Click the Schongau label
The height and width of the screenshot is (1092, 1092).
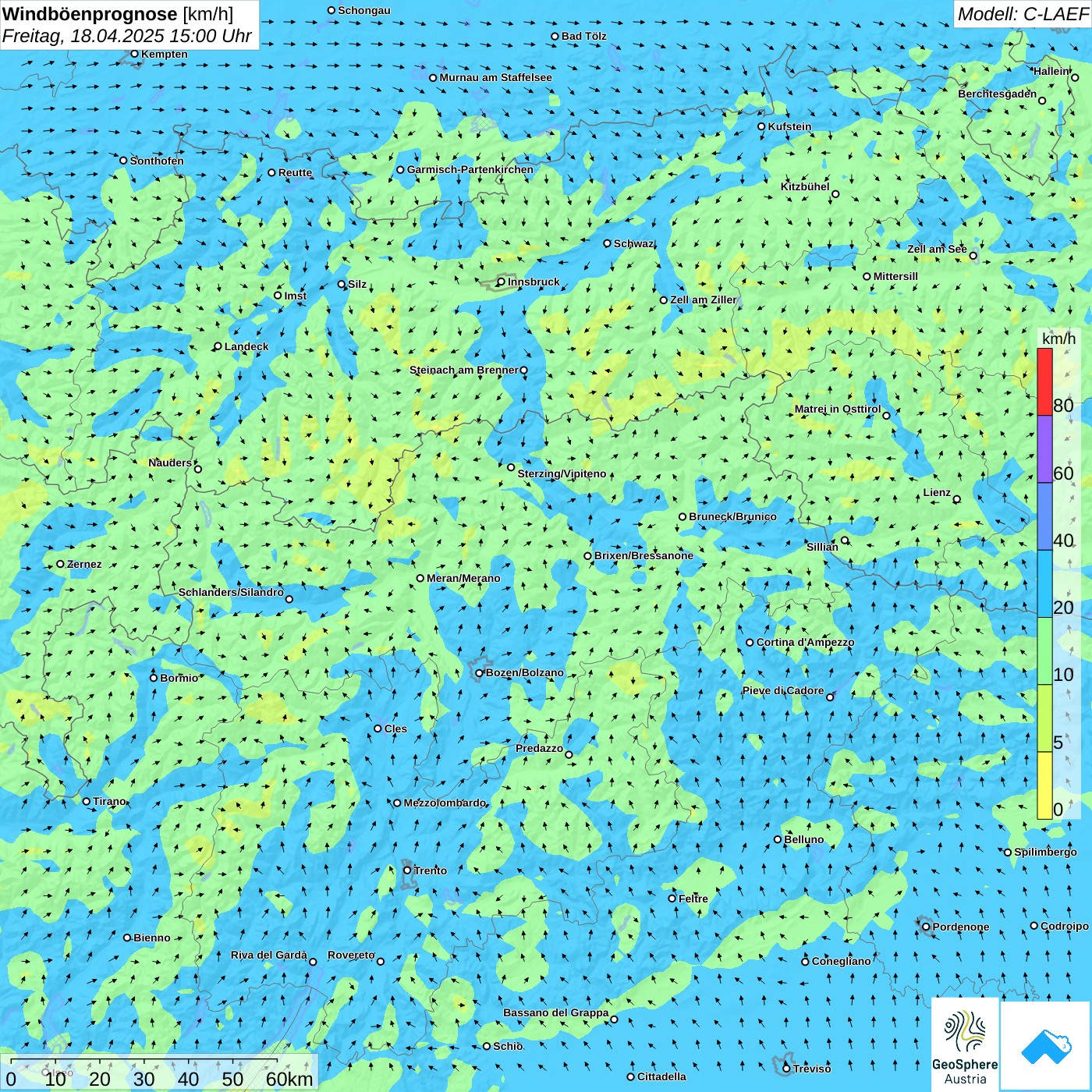pos(364,11)
